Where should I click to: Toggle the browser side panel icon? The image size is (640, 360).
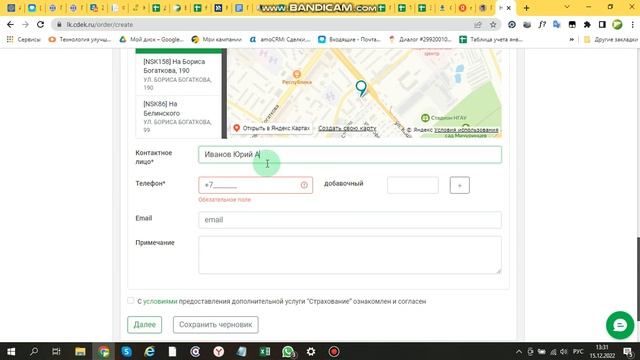(602, 24)
